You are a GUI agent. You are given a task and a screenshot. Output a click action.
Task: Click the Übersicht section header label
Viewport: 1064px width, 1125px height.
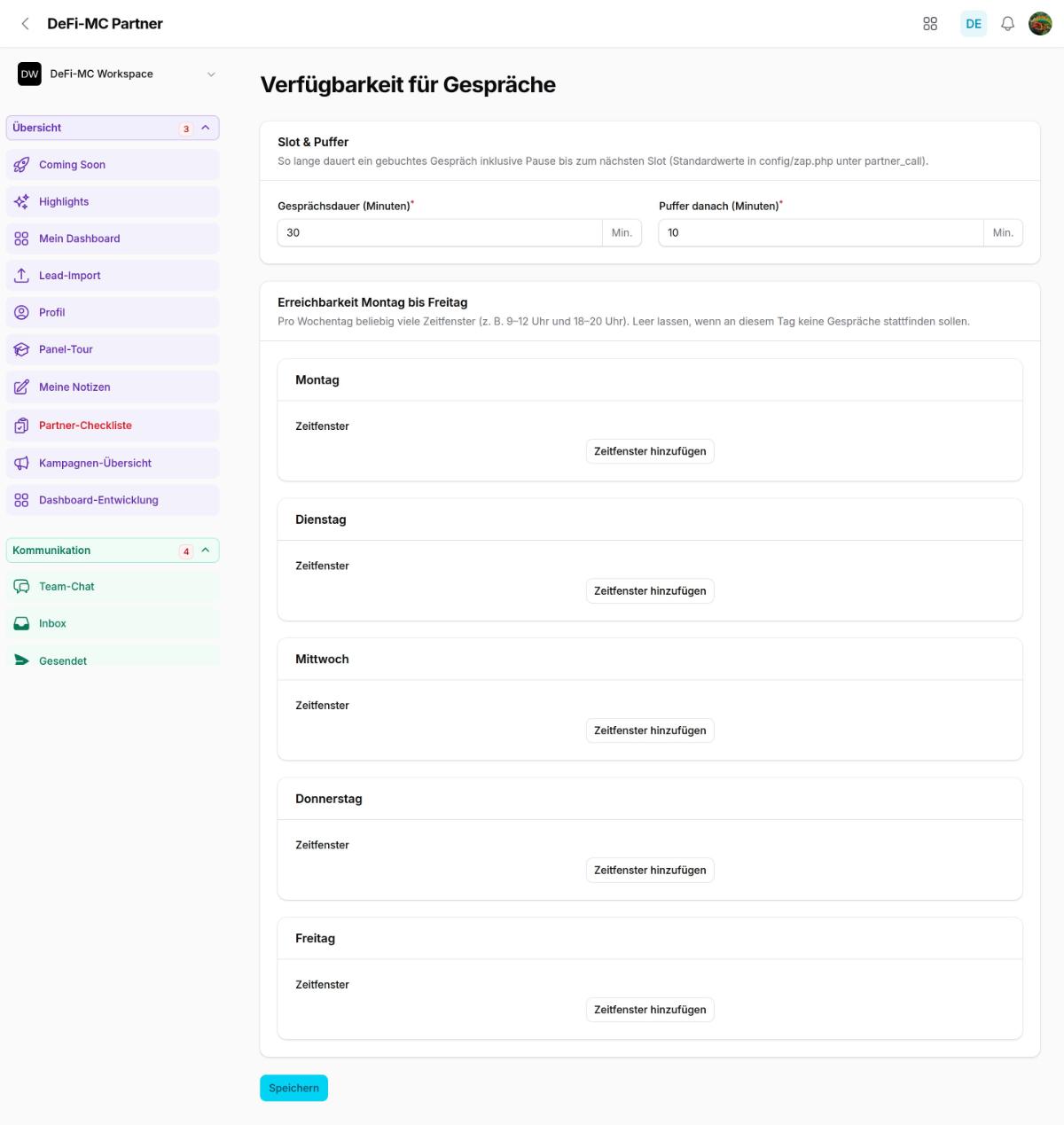(37, 128)
